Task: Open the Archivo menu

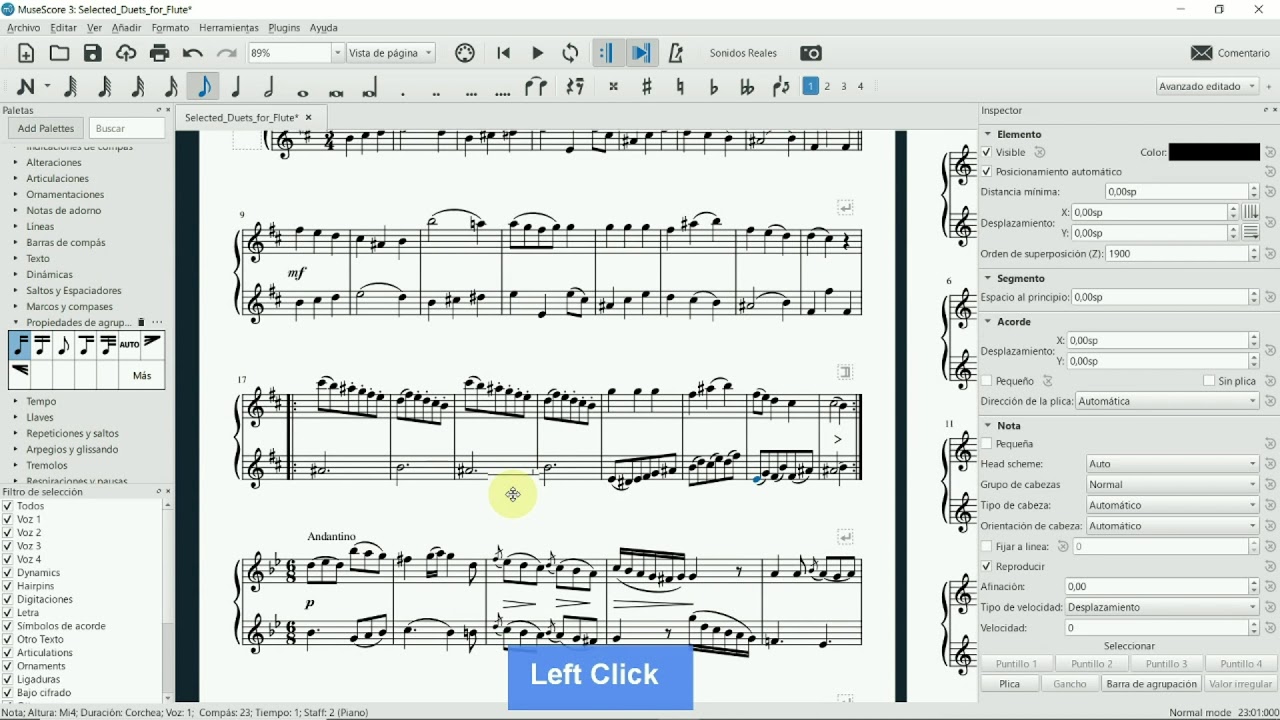Action: click(23, 28)
